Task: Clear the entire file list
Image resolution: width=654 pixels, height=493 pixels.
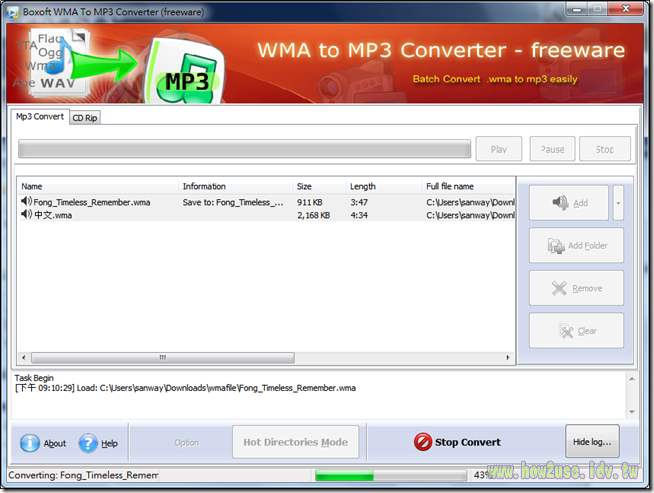Action: (576, 331)
